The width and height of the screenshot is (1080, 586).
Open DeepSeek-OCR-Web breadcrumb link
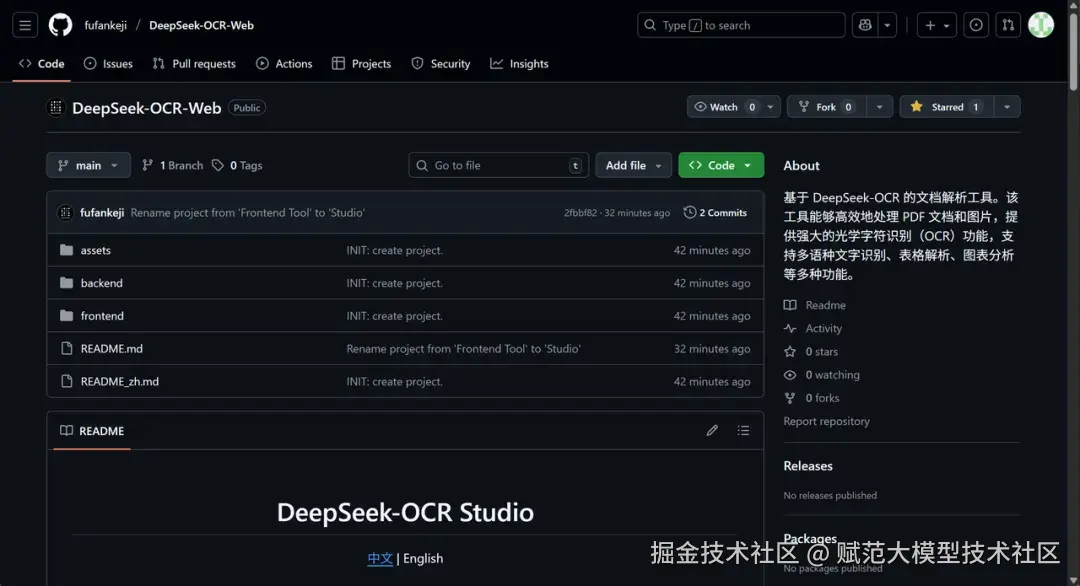click(x=201, y=25)
